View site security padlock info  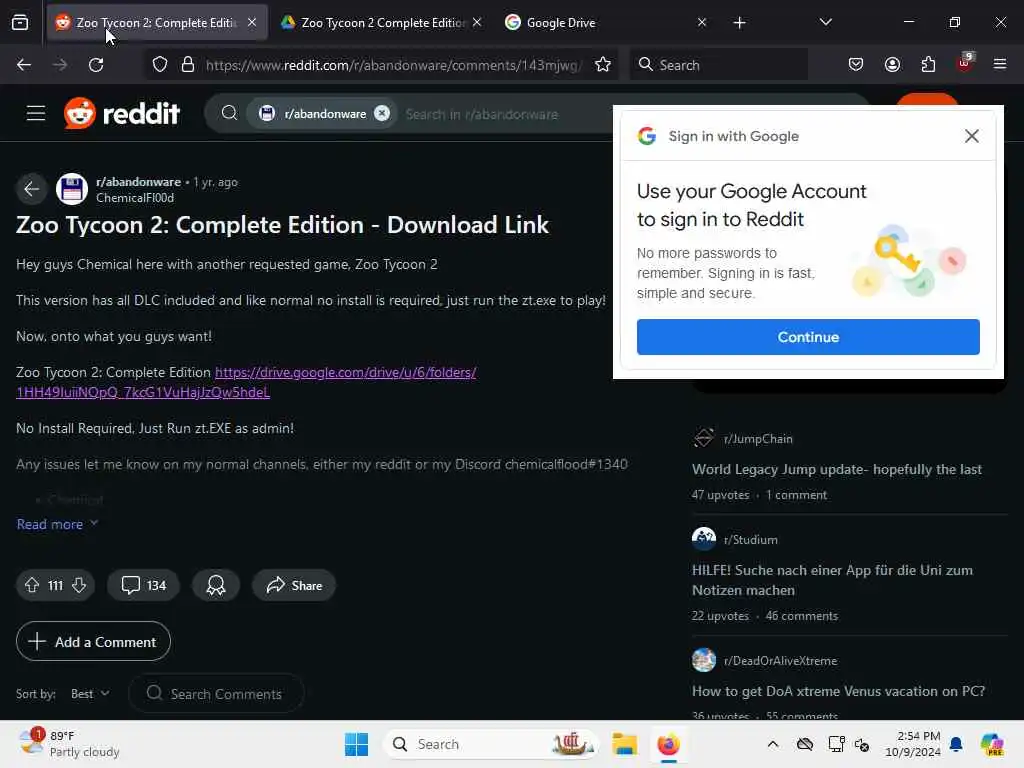[188, 65]
